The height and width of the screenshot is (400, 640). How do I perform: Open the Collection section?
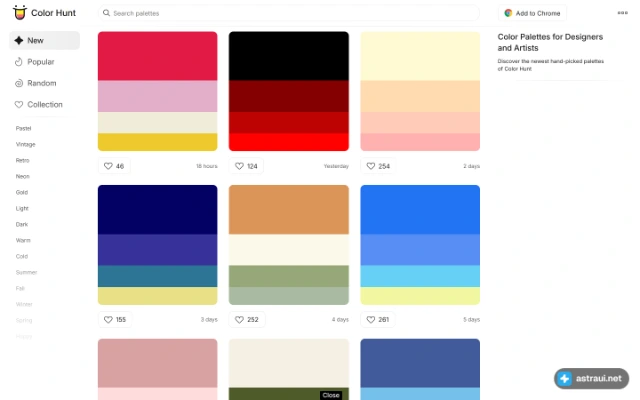pyautogui.click(x=44, y=104)
